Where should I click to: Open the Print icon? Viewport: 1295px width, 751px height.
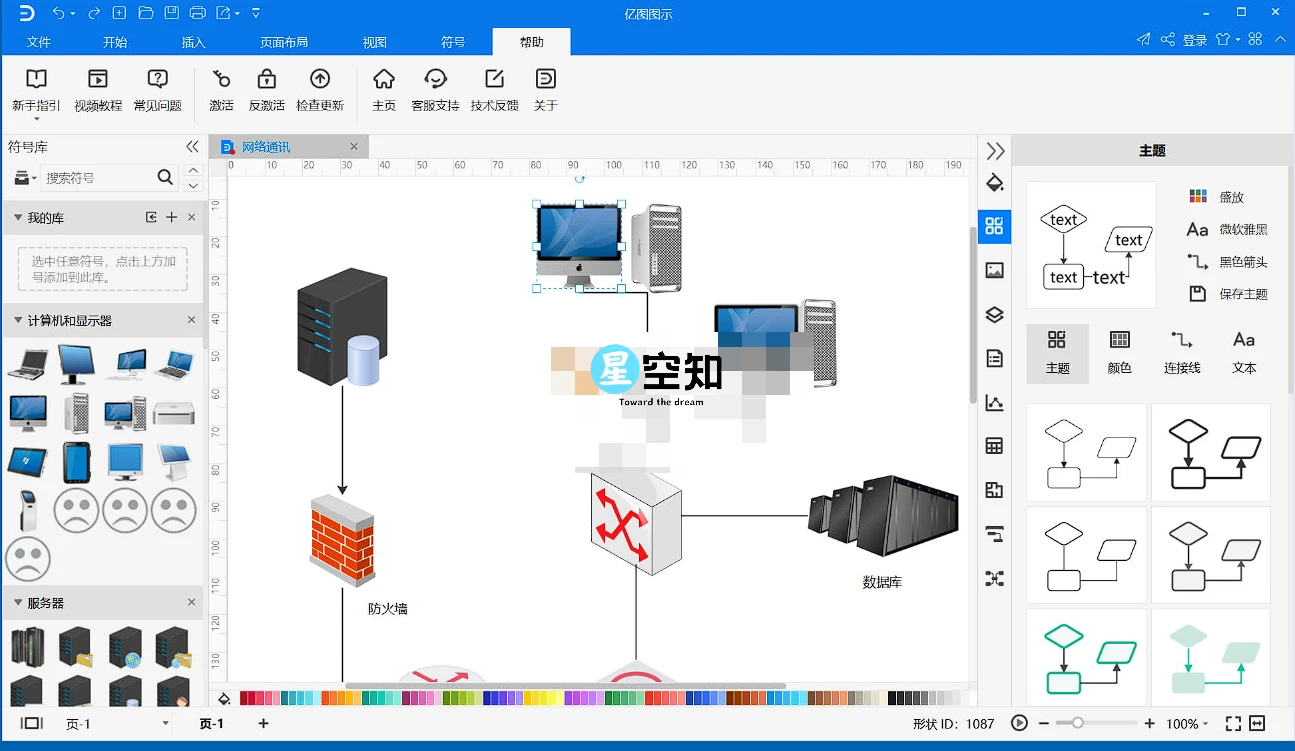(197, 13)
